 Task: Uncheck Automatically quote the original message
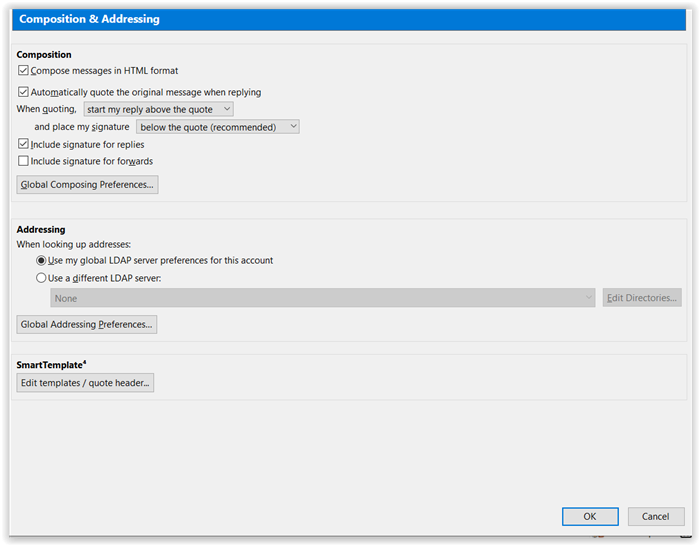point(23,92)
